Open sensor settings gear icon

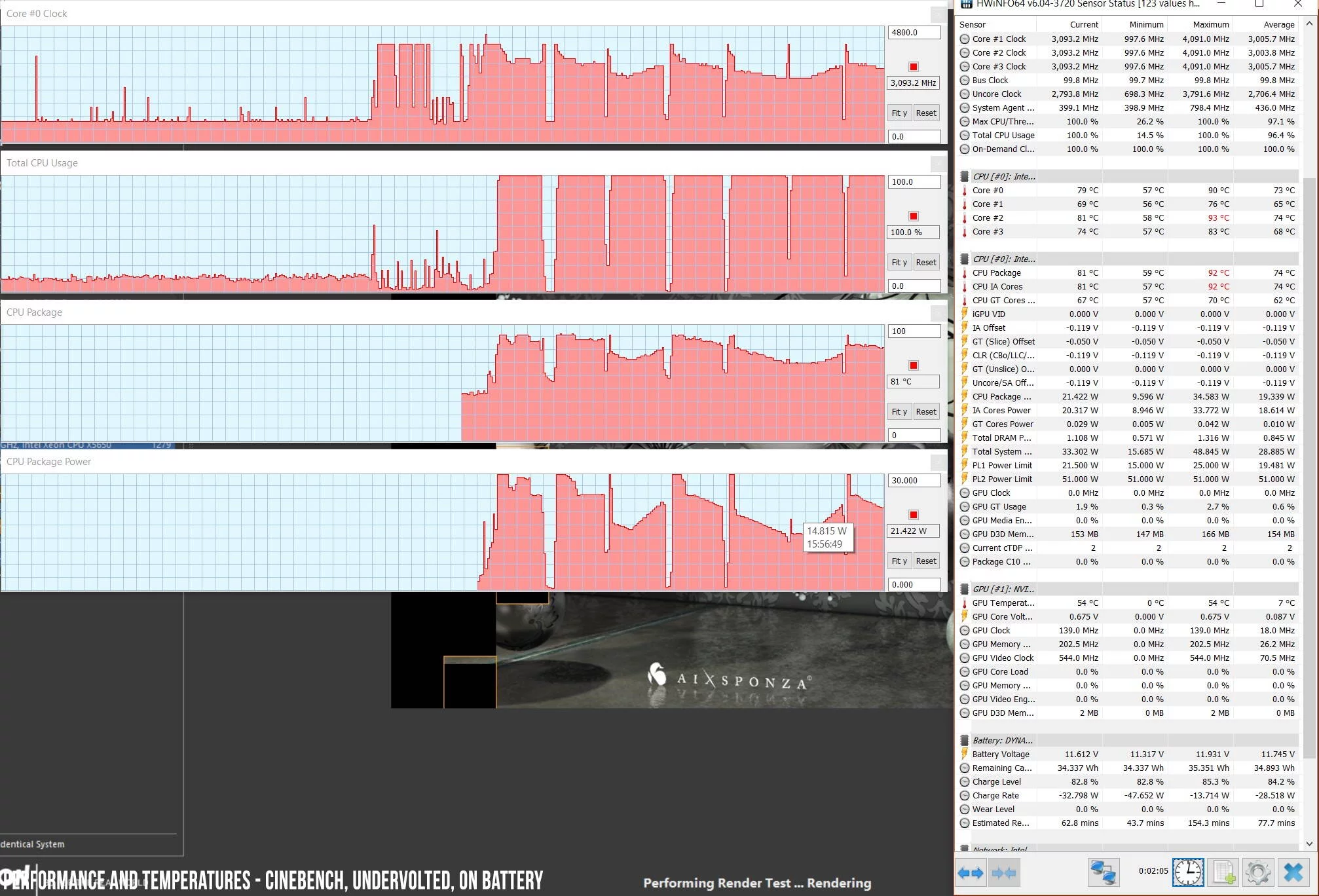click(x=1258, y=872)
